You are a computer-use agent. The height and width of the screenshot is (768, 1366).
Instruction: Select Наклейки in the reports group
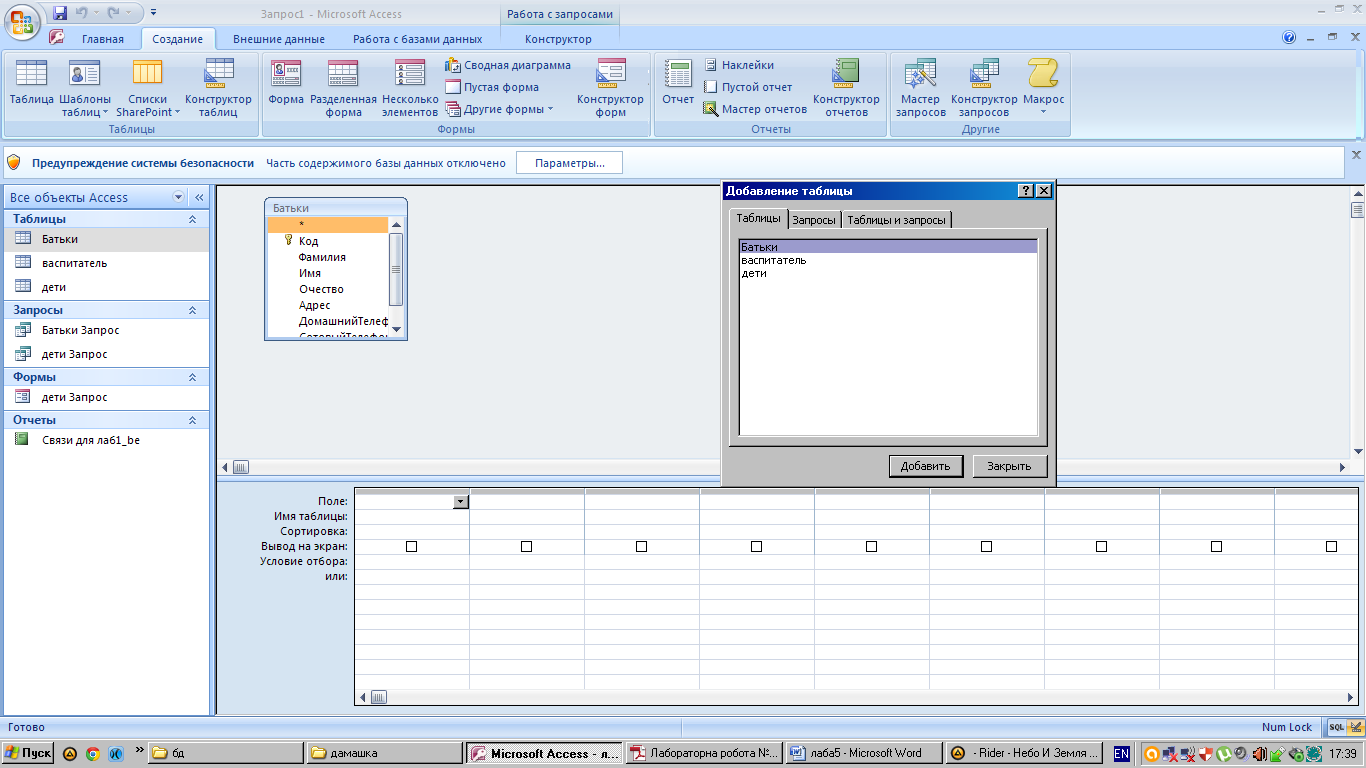(739, 65)
